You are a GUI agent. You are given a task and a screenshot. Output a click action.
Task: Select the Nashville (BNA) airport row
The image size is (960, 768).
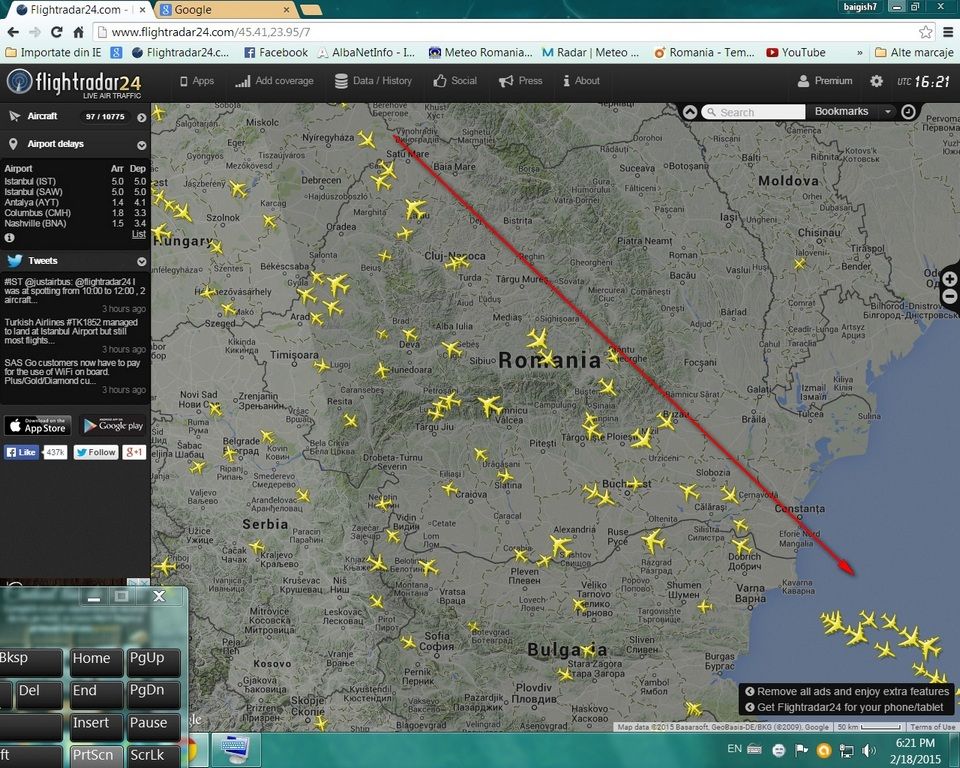tap(75, 224)
